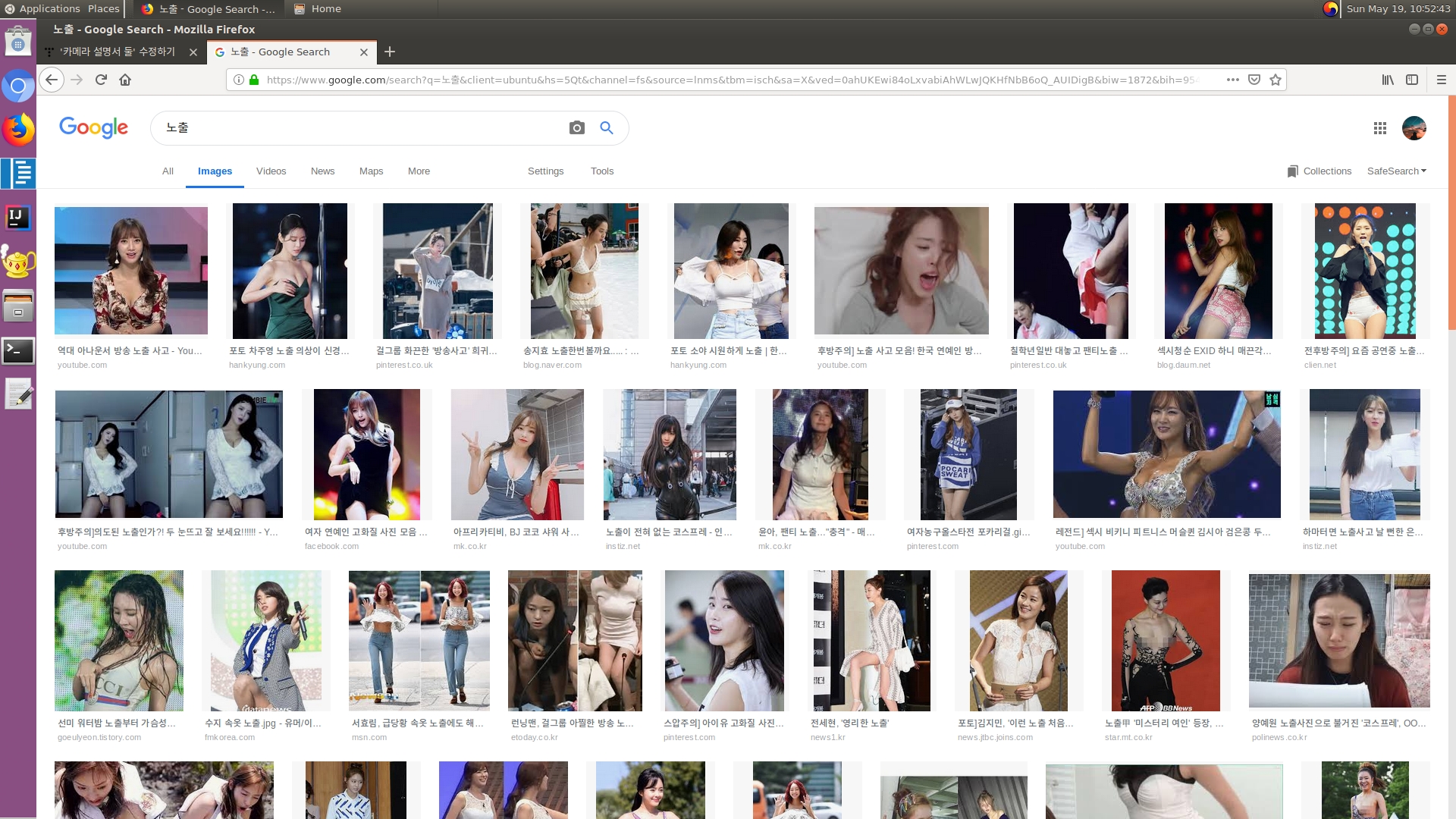
Task: Open the Collections link
Action: 1319,171
